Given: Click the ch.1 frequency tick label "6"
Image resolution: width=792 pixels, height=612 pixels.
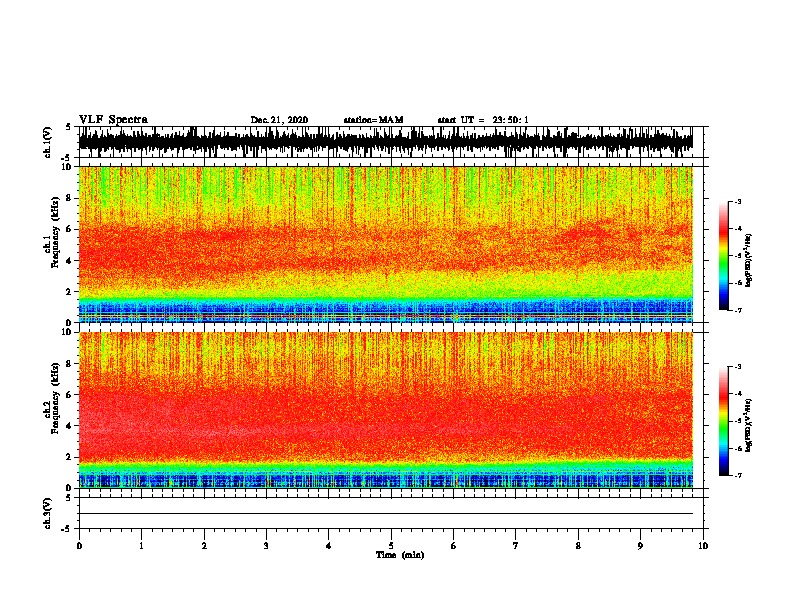Looking at the screenshot, I should click(69, 229).
